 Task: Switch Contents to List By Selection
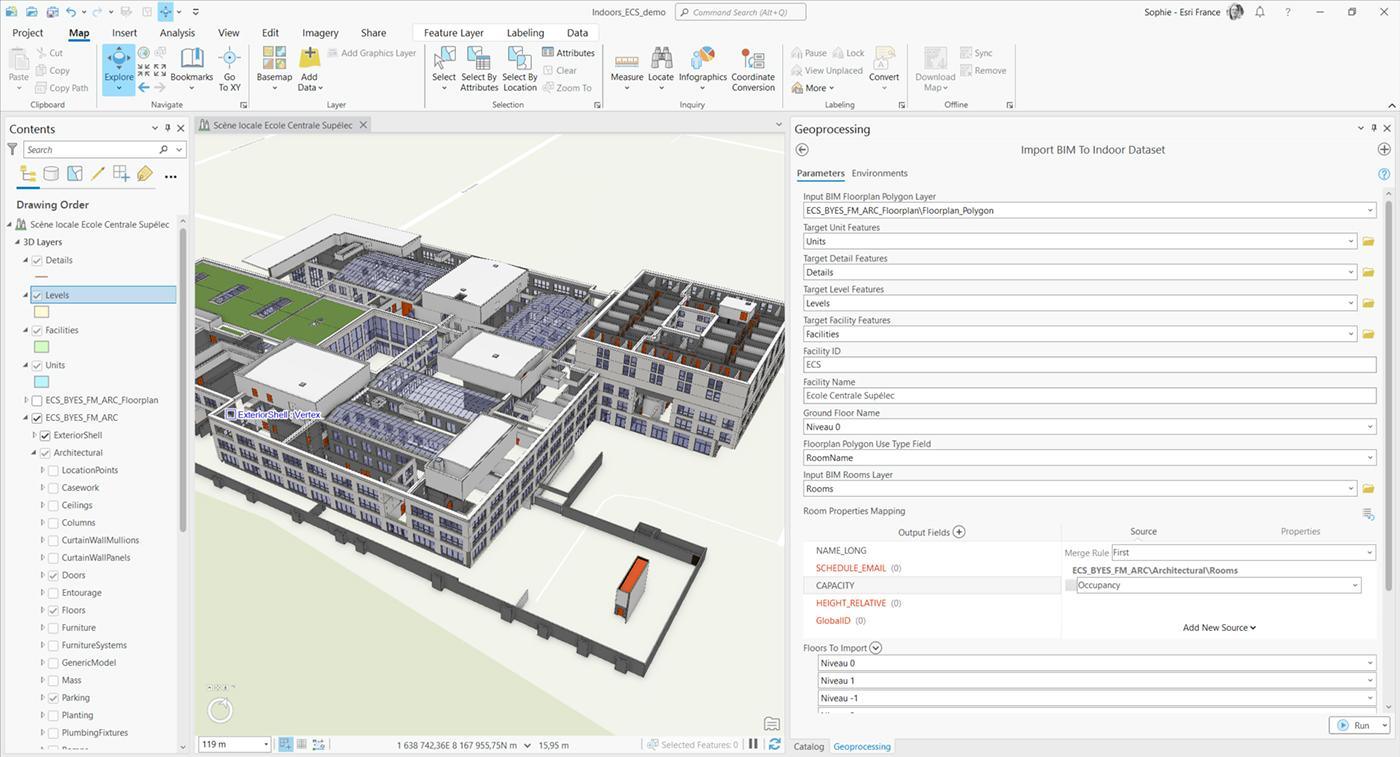[75, 174]
